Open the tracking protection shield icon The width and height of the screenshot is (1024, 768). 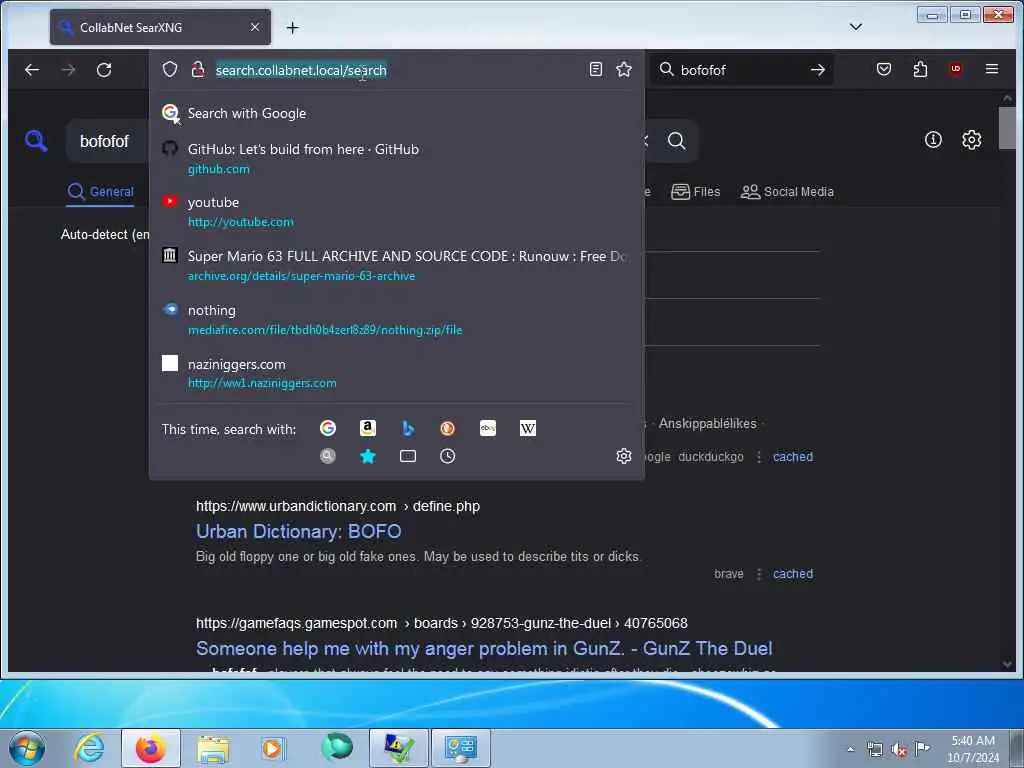click(x=170, y=69)
